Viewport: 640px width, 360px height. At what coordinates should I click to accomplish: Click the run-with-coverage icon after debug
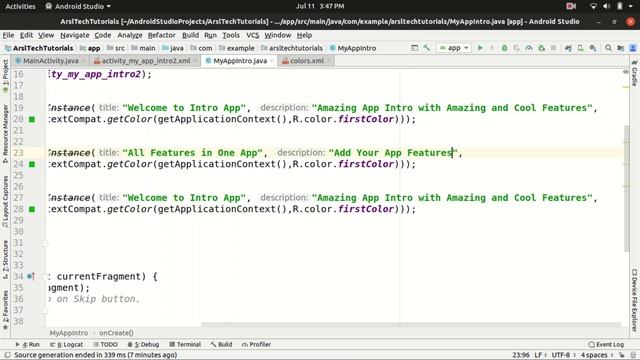click(517, 48)
